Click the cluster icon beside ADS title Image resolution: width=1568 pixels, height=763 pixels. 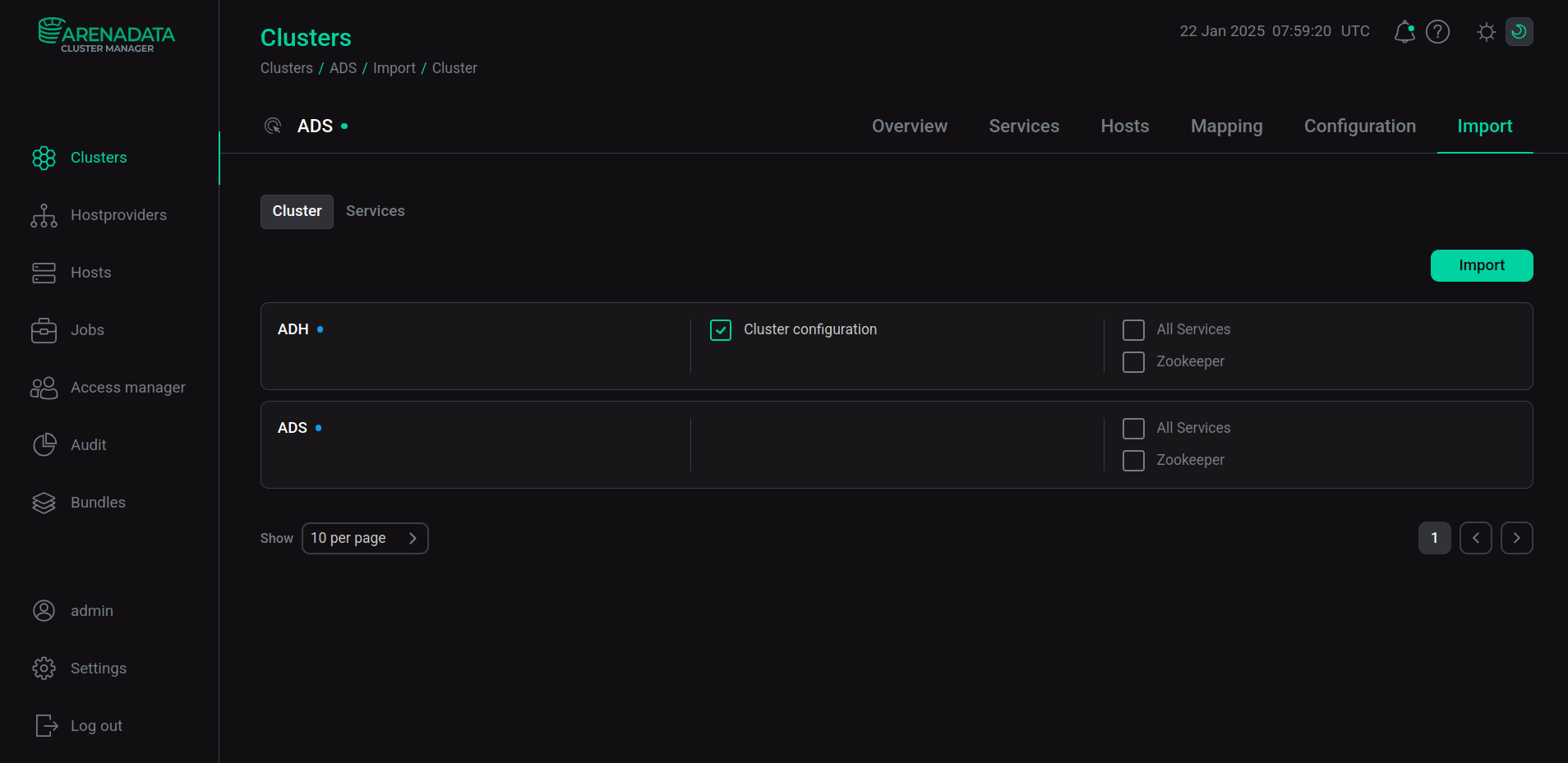point(273,126)
